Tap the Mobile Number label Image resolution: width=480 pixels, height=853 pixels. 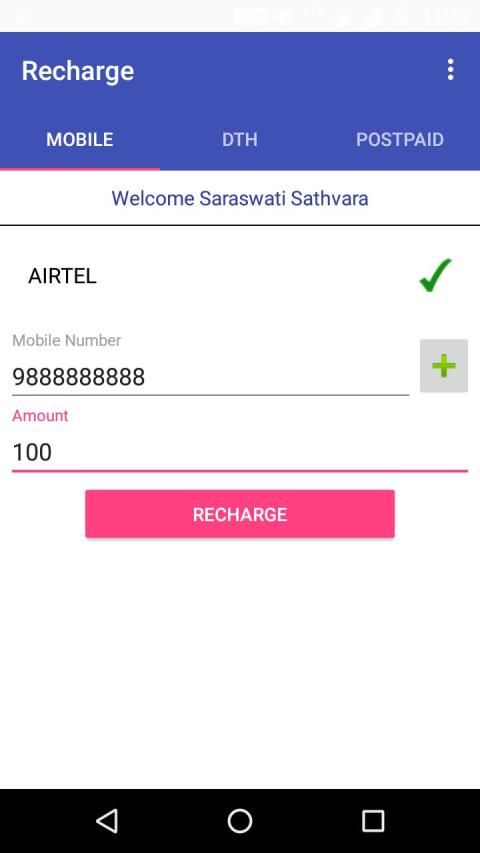(66, 341)
